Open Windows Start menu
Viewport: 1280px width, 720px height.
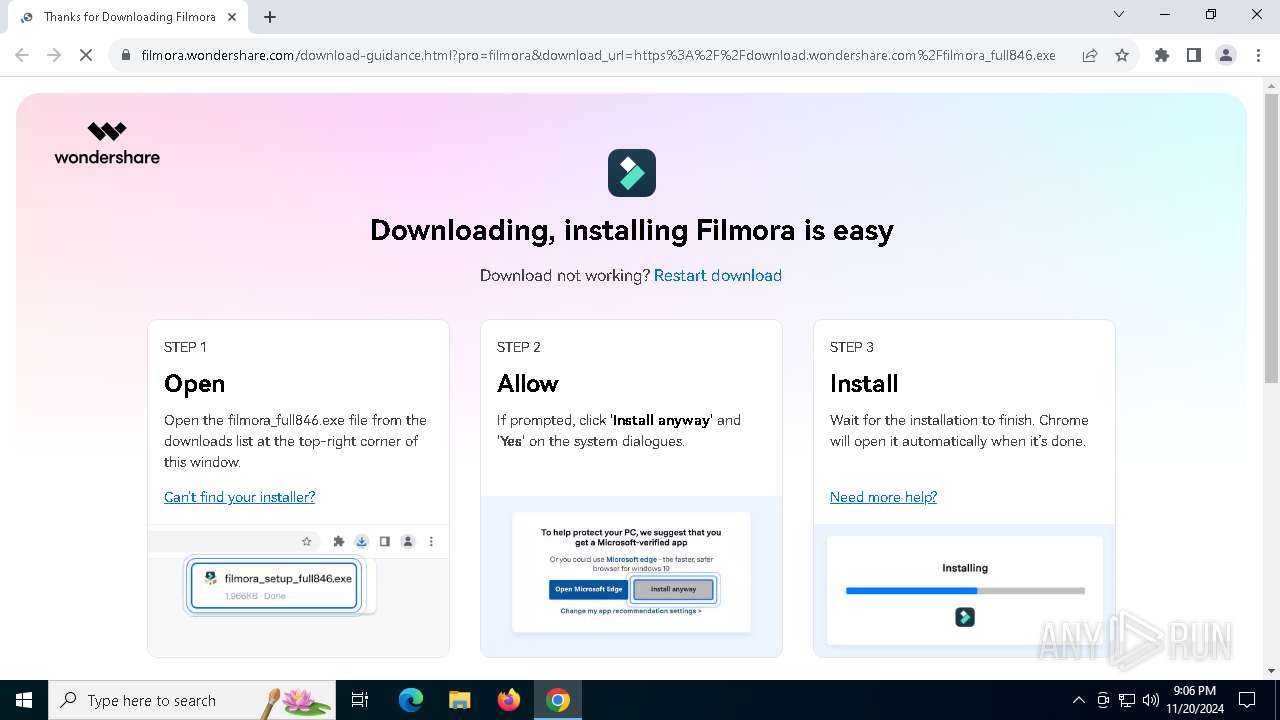tap(24, 700)
